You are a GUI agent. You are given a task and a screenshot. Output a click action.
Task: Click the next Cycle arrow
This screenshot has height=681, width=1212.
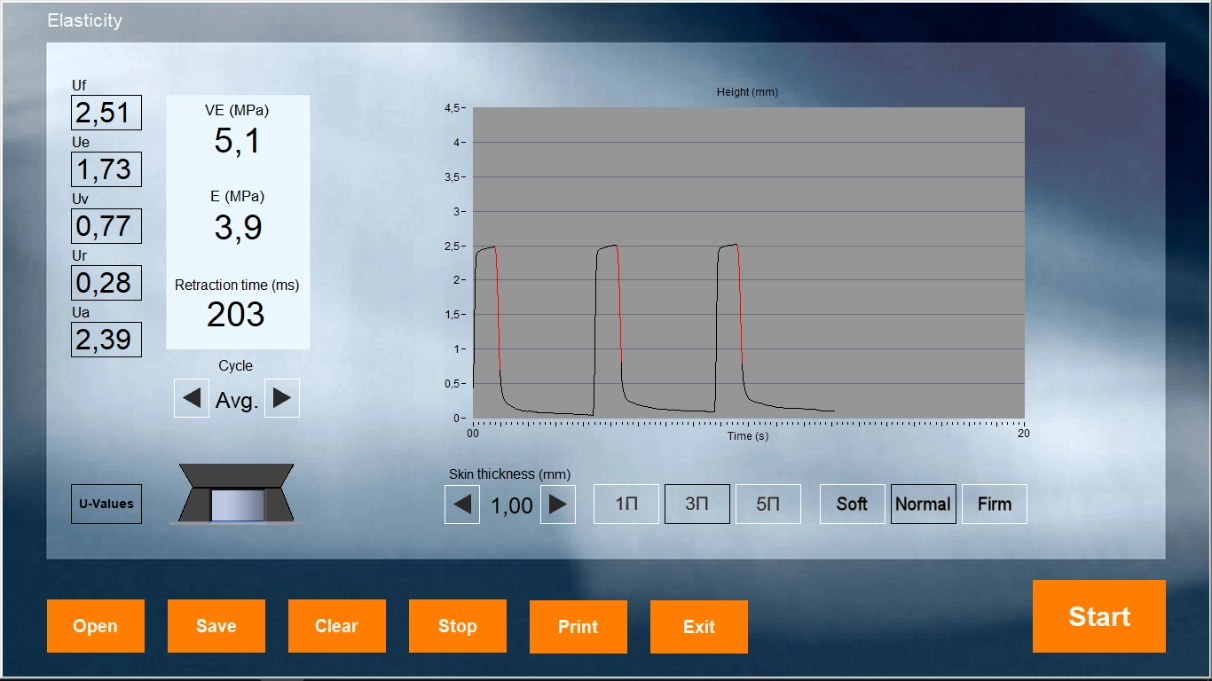pos(282,398)
